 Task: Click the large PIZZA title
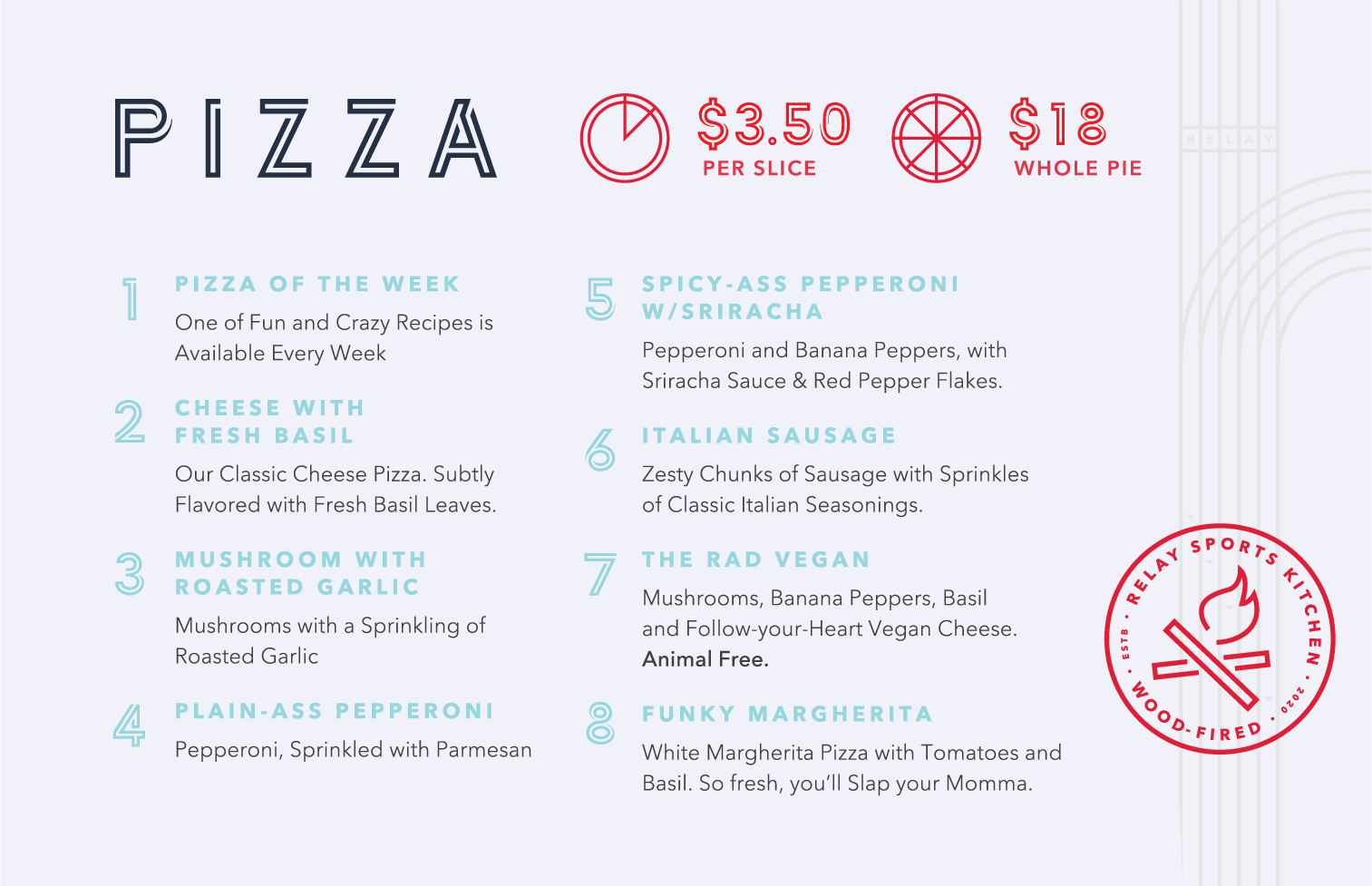tap(306, 139)
